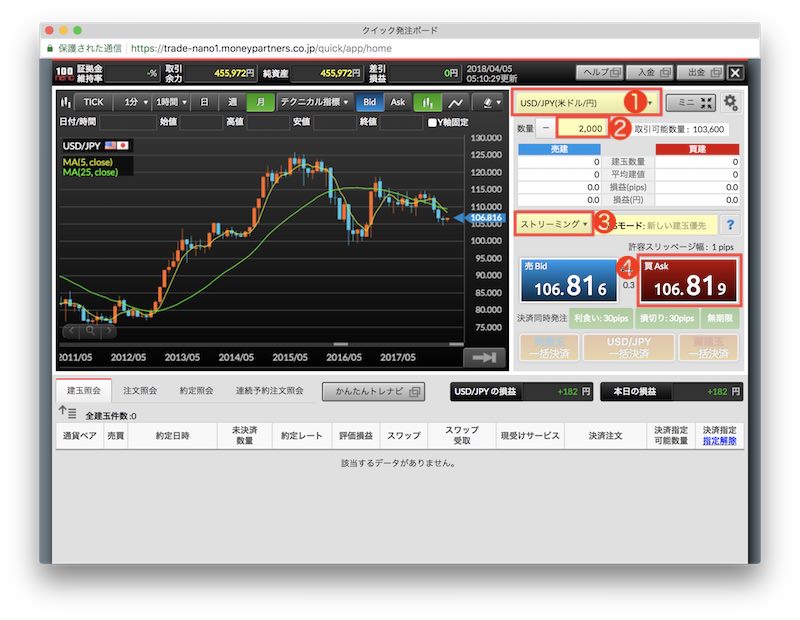Expand テクニカル指標 indicators dropdown
800x620 pixels.
[314, 102]
